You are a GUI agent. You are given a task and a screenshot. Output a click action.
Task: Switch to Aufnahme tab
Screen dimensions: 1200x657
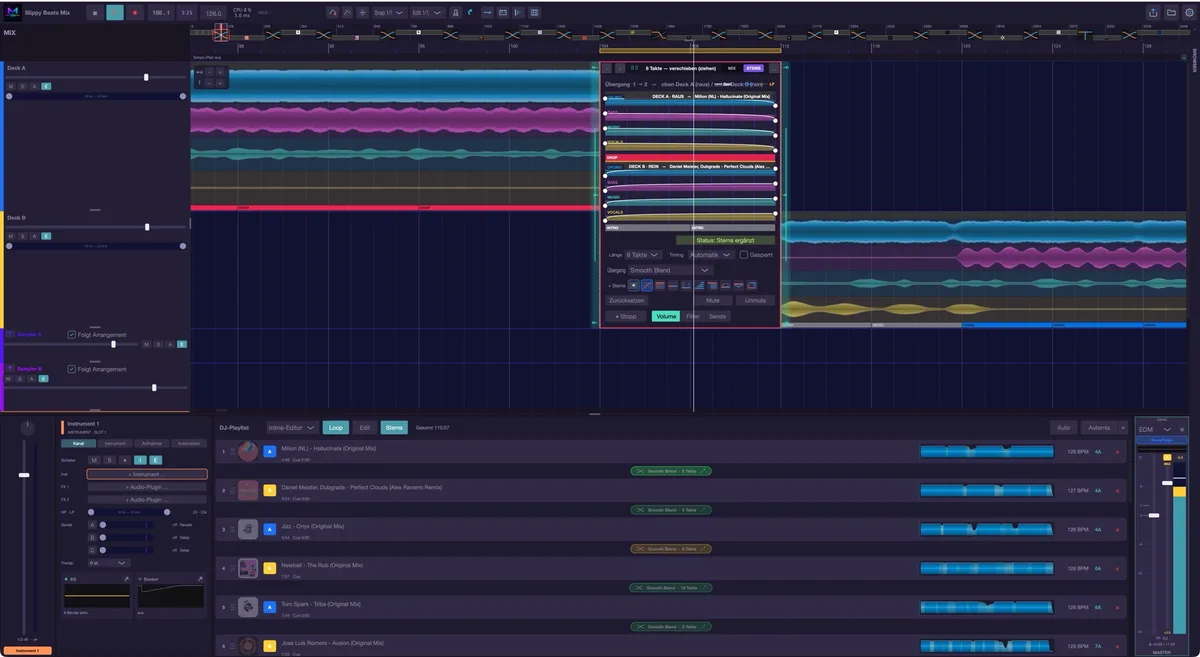pyautogui.click(x=152, y=443)
